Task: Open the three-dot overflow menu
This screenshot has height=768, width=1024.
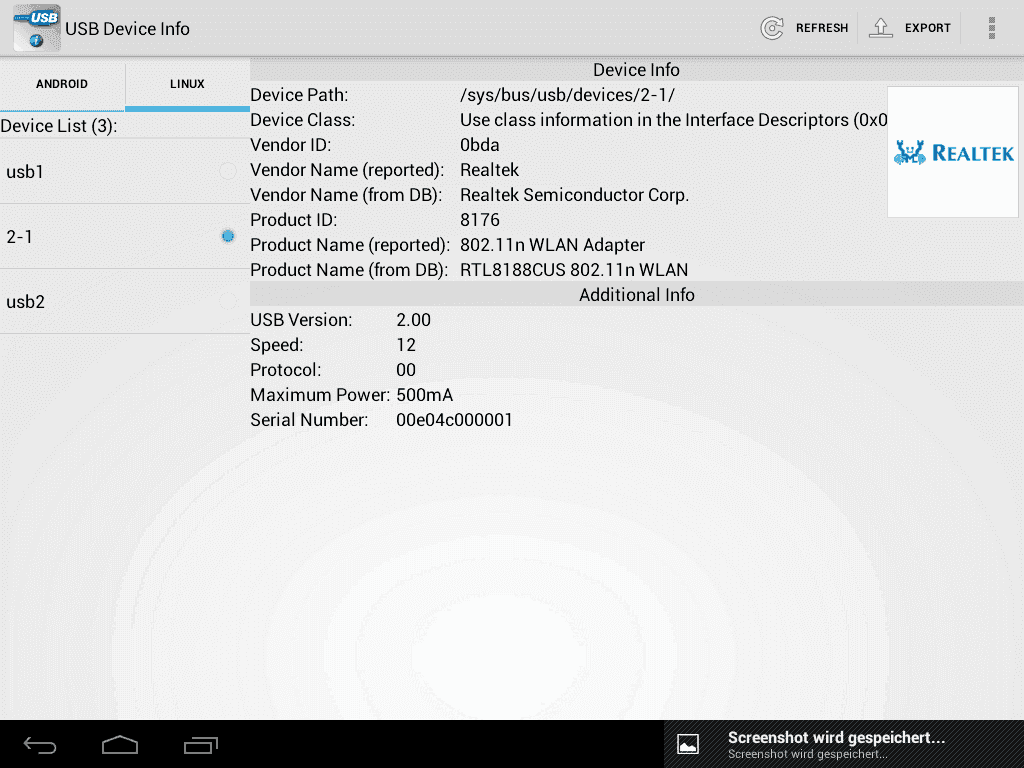Action: pyautogui.click(x=991, y=28)
